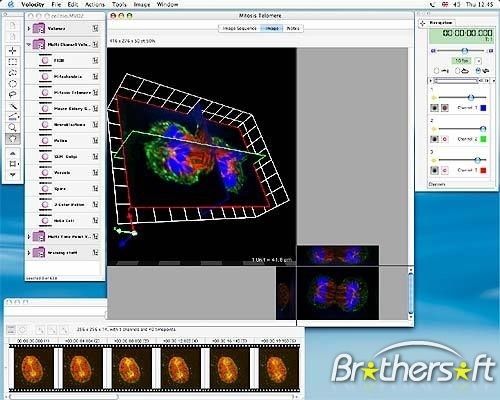500x400 pixels.
Task: Select the line measurement tool
Action: (13, 116)
